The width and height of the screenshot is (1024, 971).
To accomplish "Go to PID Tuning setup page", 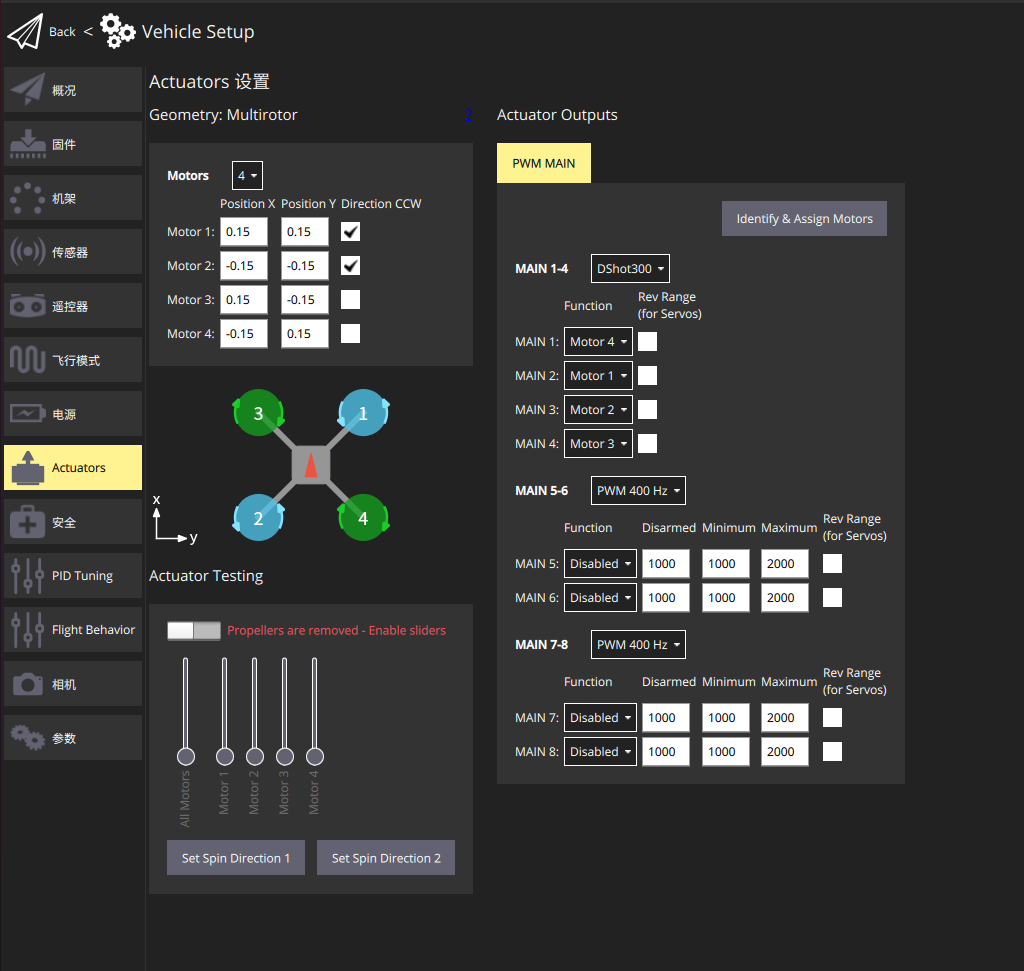I will coord(73,575).
